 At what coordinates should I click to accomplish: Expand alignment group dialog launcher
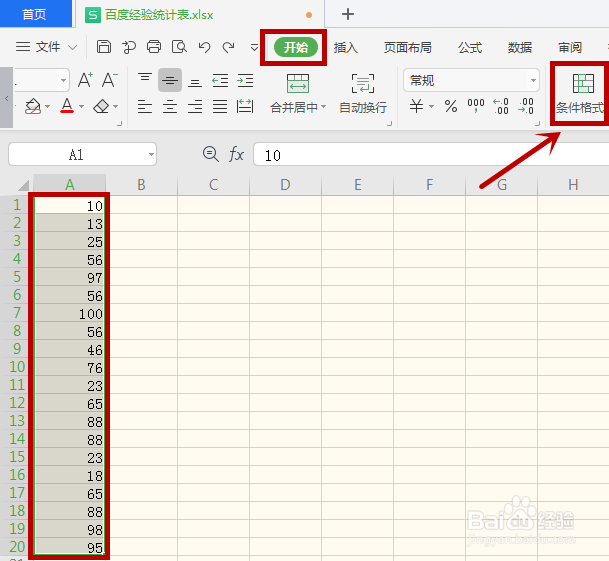[x=389, y=124]
